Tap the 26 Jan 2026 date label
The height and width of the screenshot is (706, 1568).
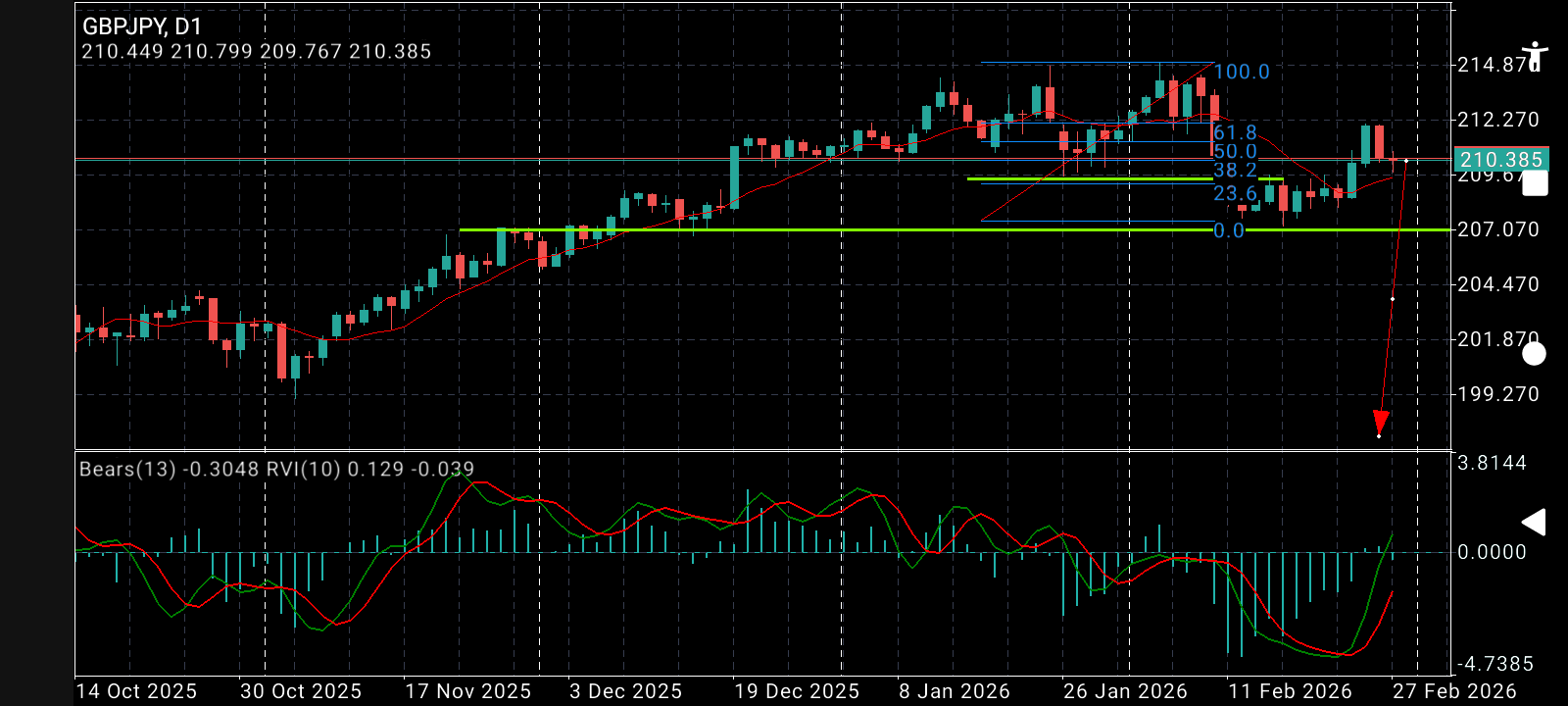[1125, 691]
